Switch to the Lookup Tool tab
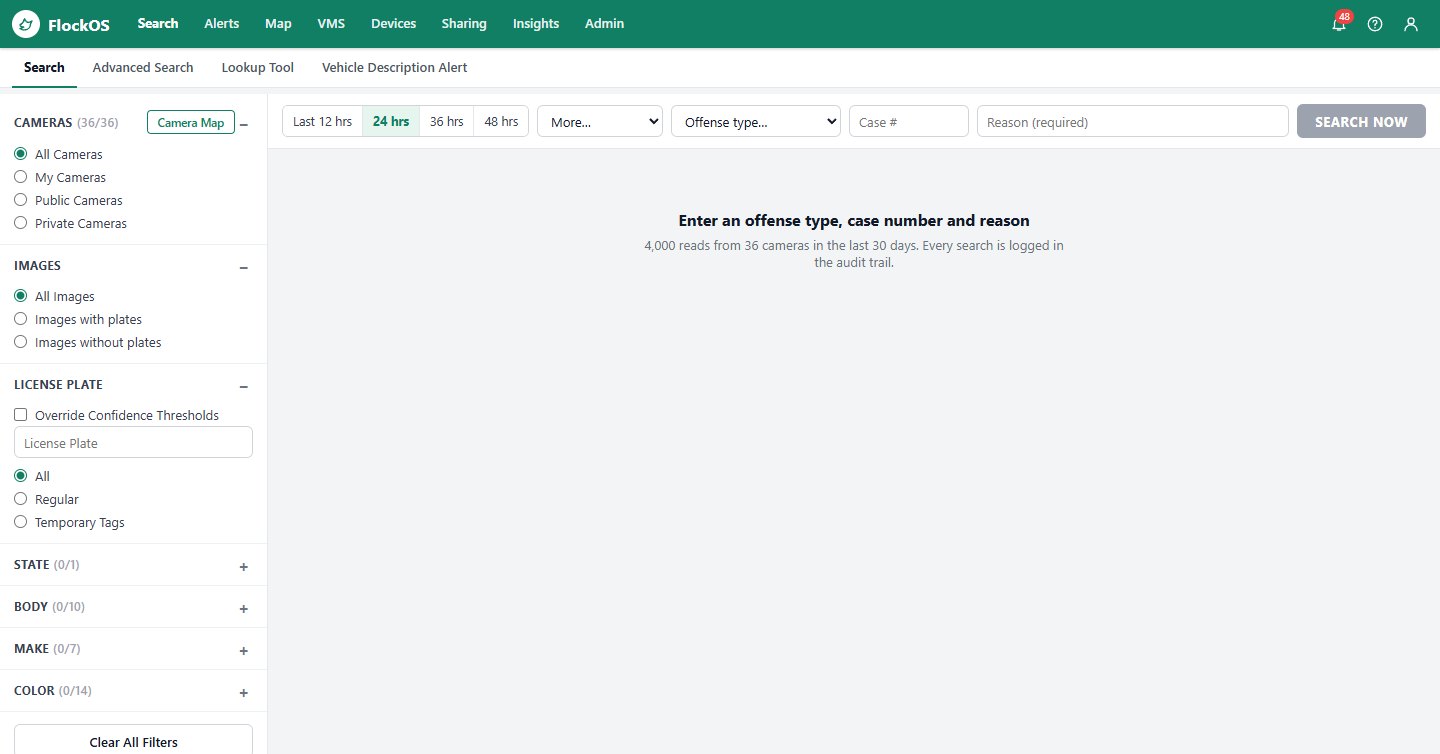Screen dimensions: 1440x754 [258, 67]
